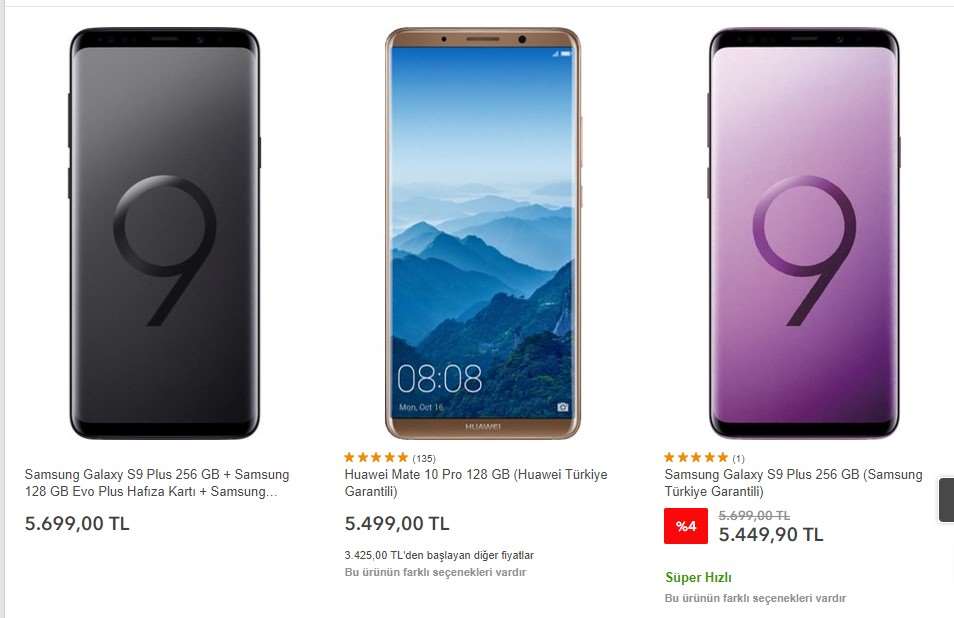Click the discounted 5.449,90 TL price
The width and height of the screenshot is (954, 618).
(x=771, y=535)
